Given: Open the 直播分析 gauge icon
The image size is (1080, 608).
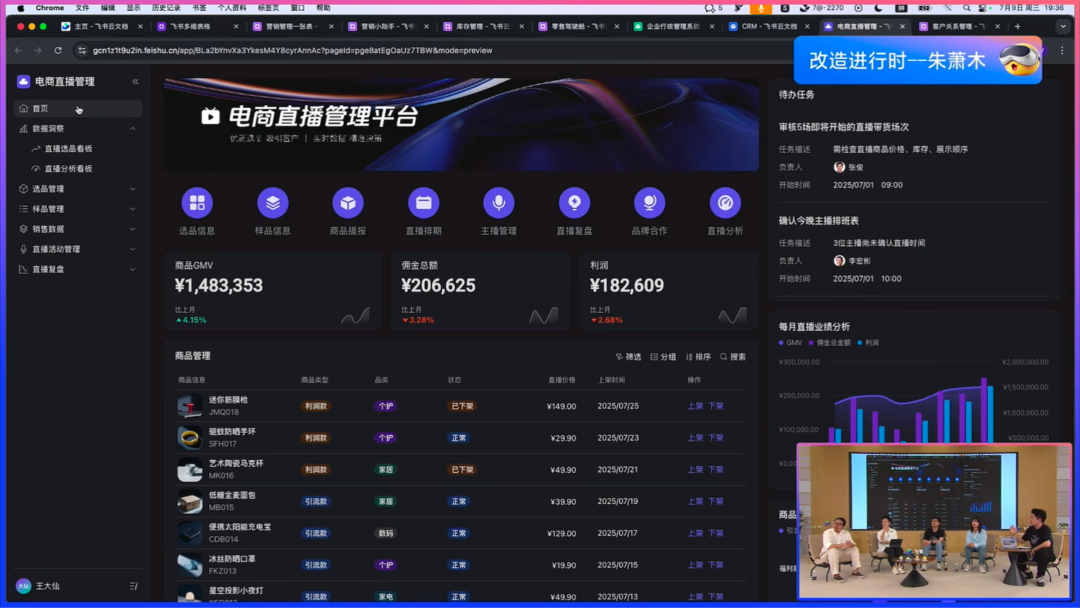Looking at the screenshot, I should [725, 202].
